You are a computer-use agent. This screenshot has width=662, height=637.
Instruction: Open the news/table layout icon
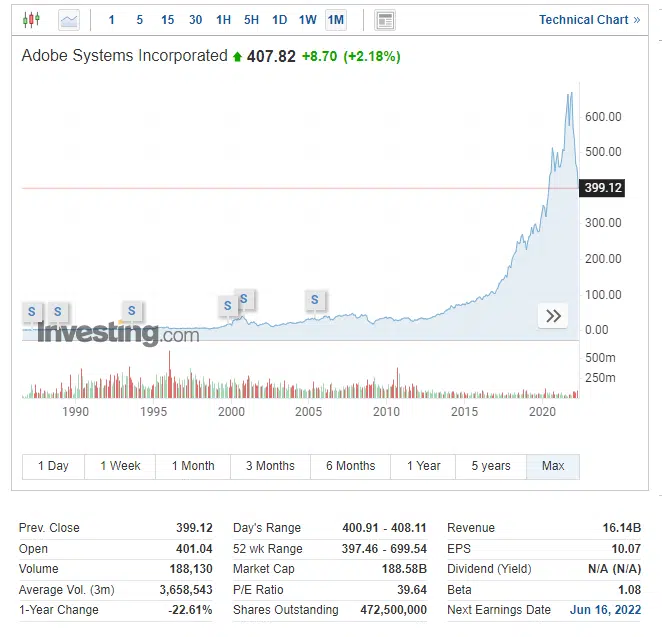(385, 20)
